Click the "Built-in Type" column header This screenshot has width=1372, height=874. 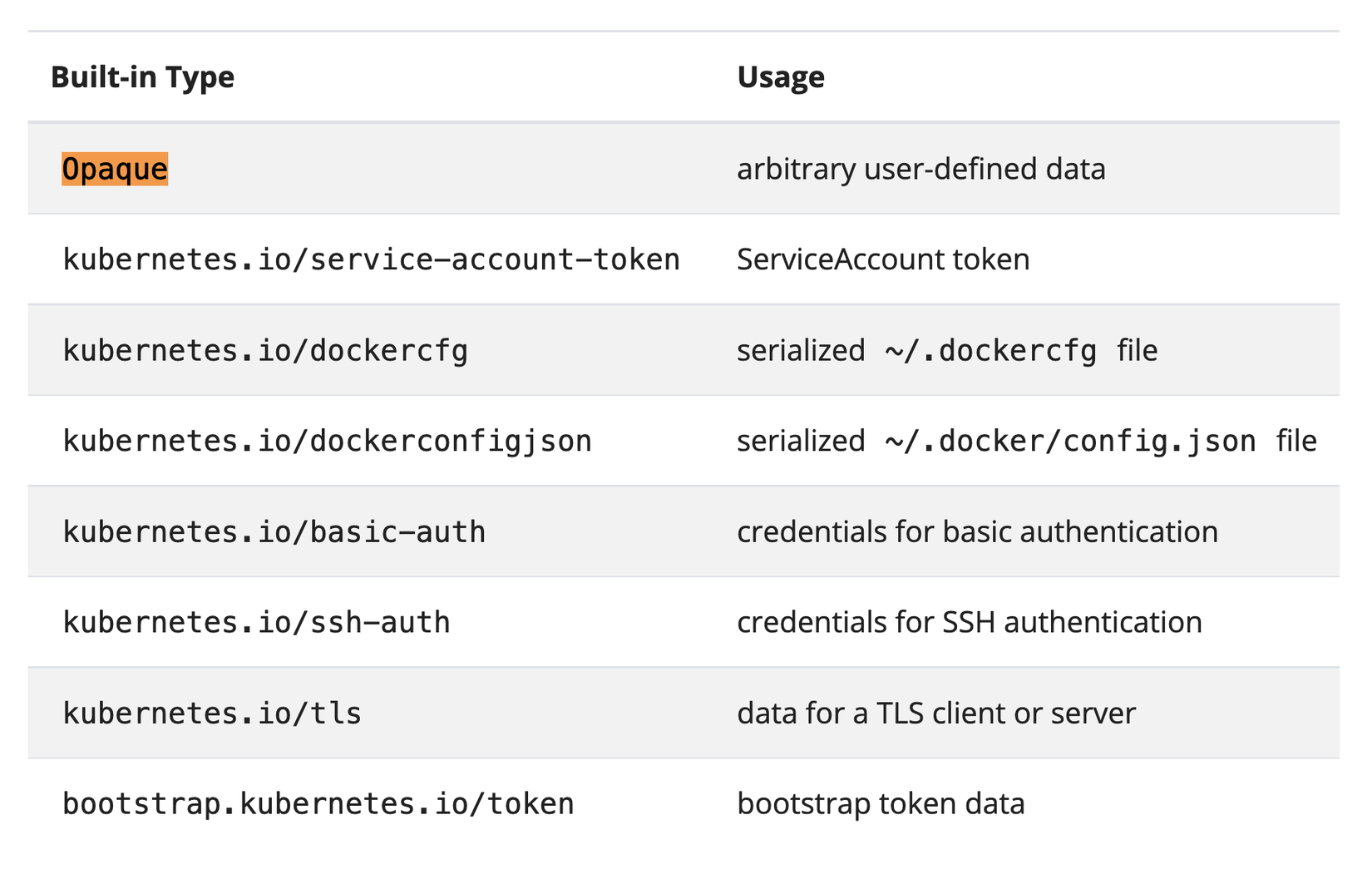point(142,77)
